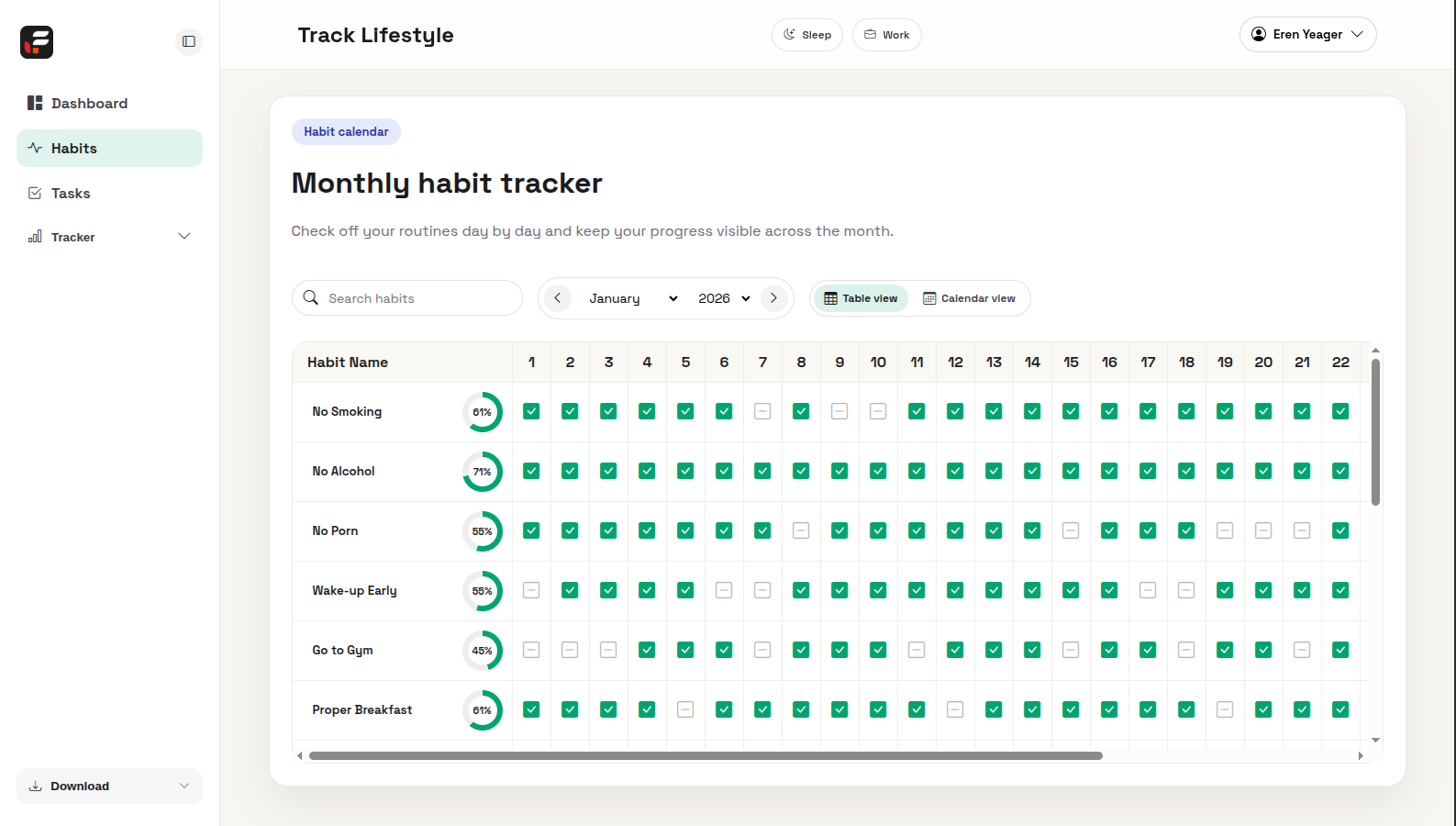
Task: Collapse the sidebar with the panel toggle icon
Action: pyautogui.click(x=189, y=41)
